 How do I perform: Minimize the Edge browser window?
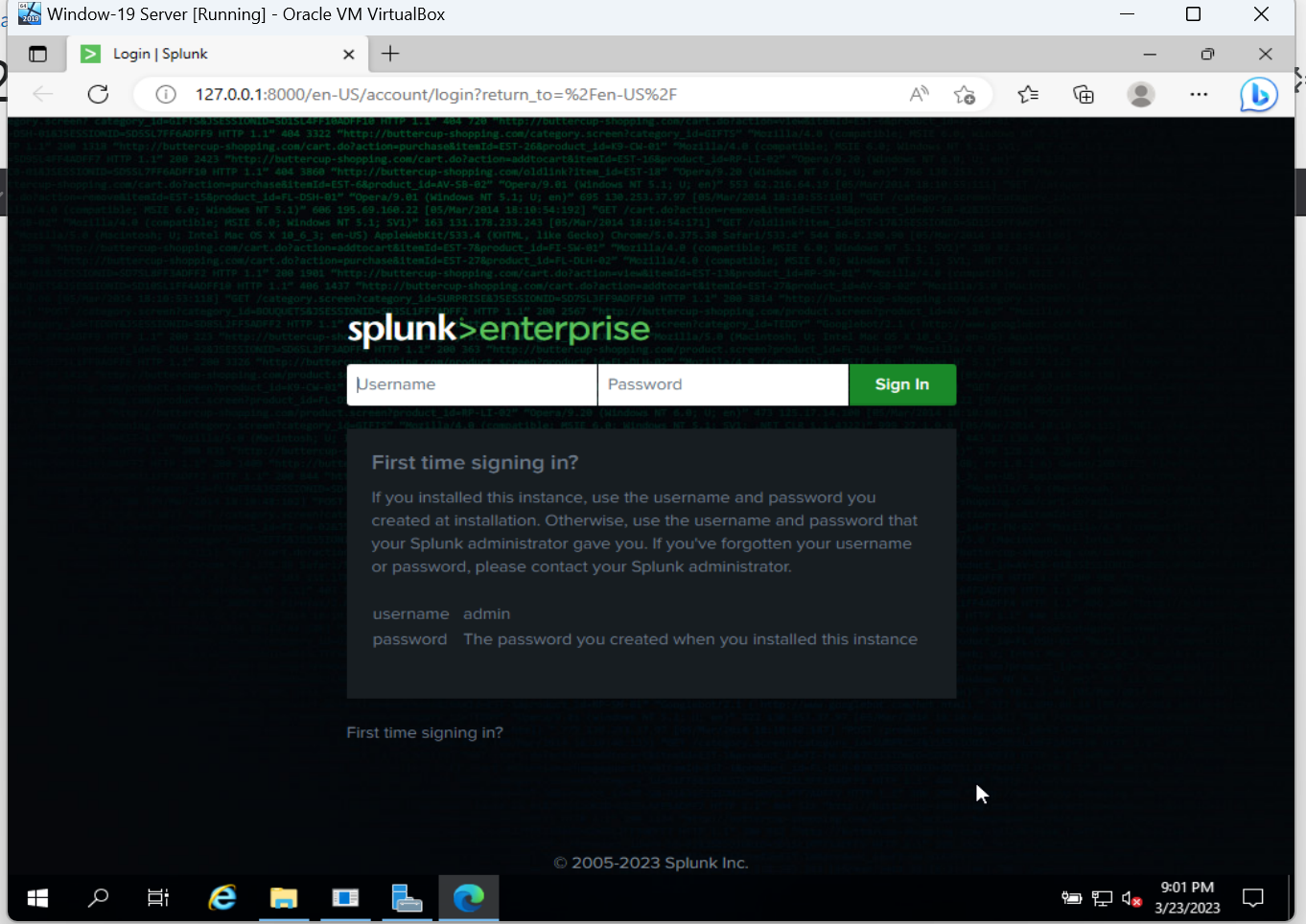click(x=1150, y=55)
